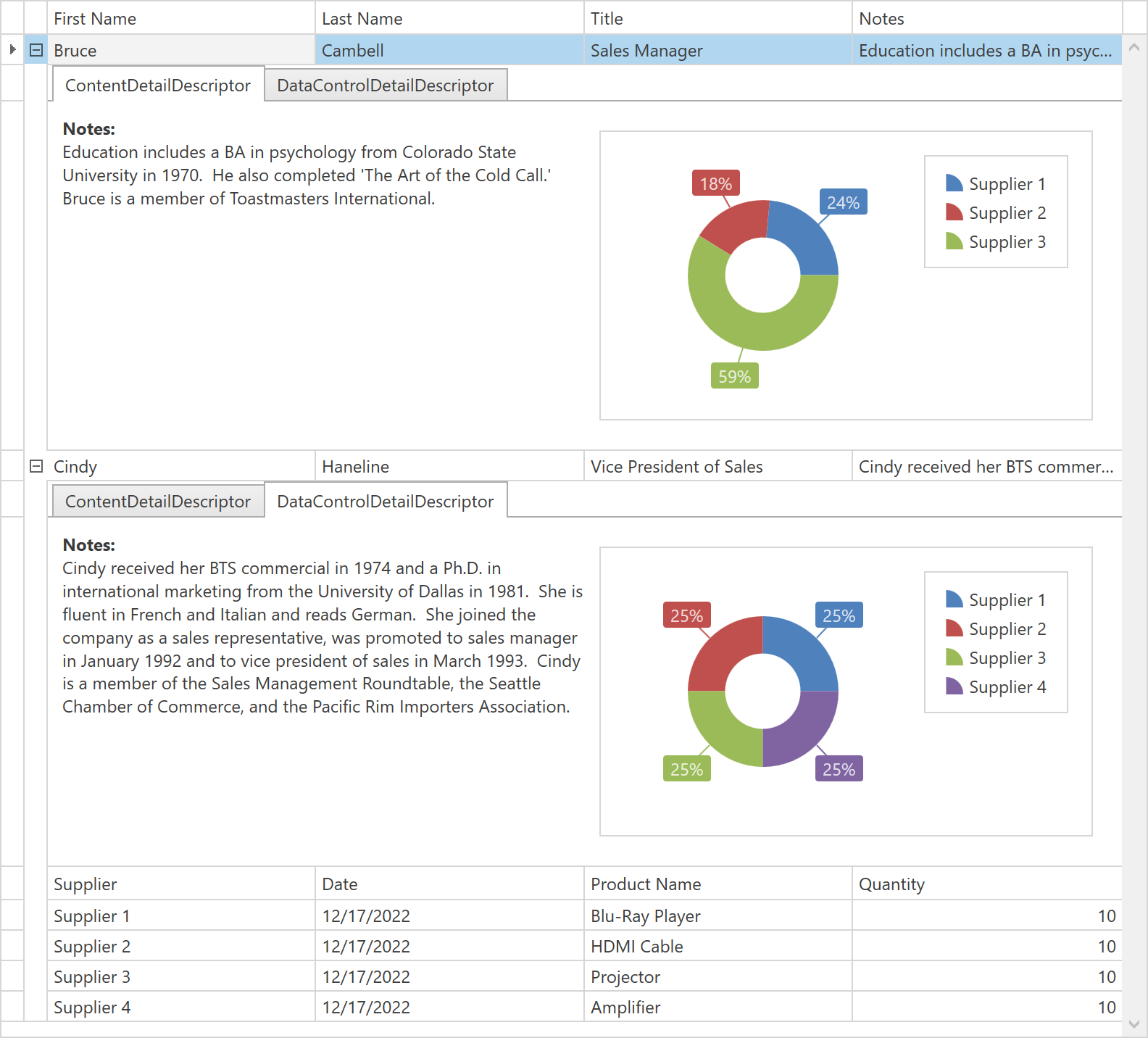Click the purple 25% label in Cindy's chart
Screen dimensions: 1148x1038
(839, 769)
